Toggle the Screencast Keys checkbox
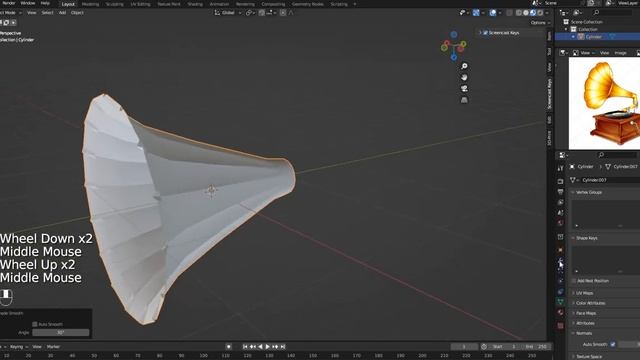The width and height of the screenshot is (640, 360). pyautogui.click(x=485, y=33)
